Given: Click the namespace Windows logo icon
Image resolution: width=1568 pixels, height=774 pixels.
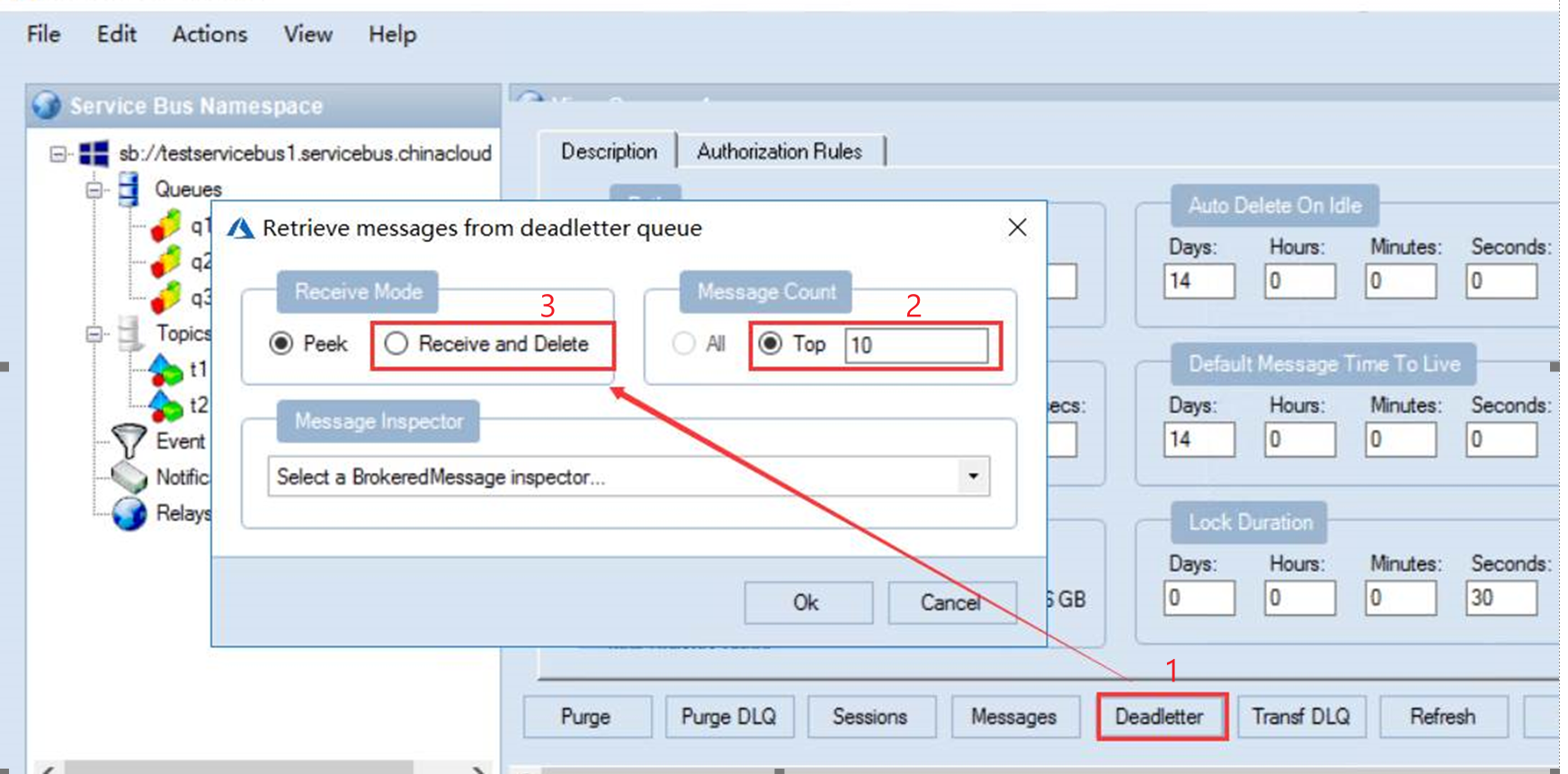Looking at the screenshot, I should coord(94,154).
